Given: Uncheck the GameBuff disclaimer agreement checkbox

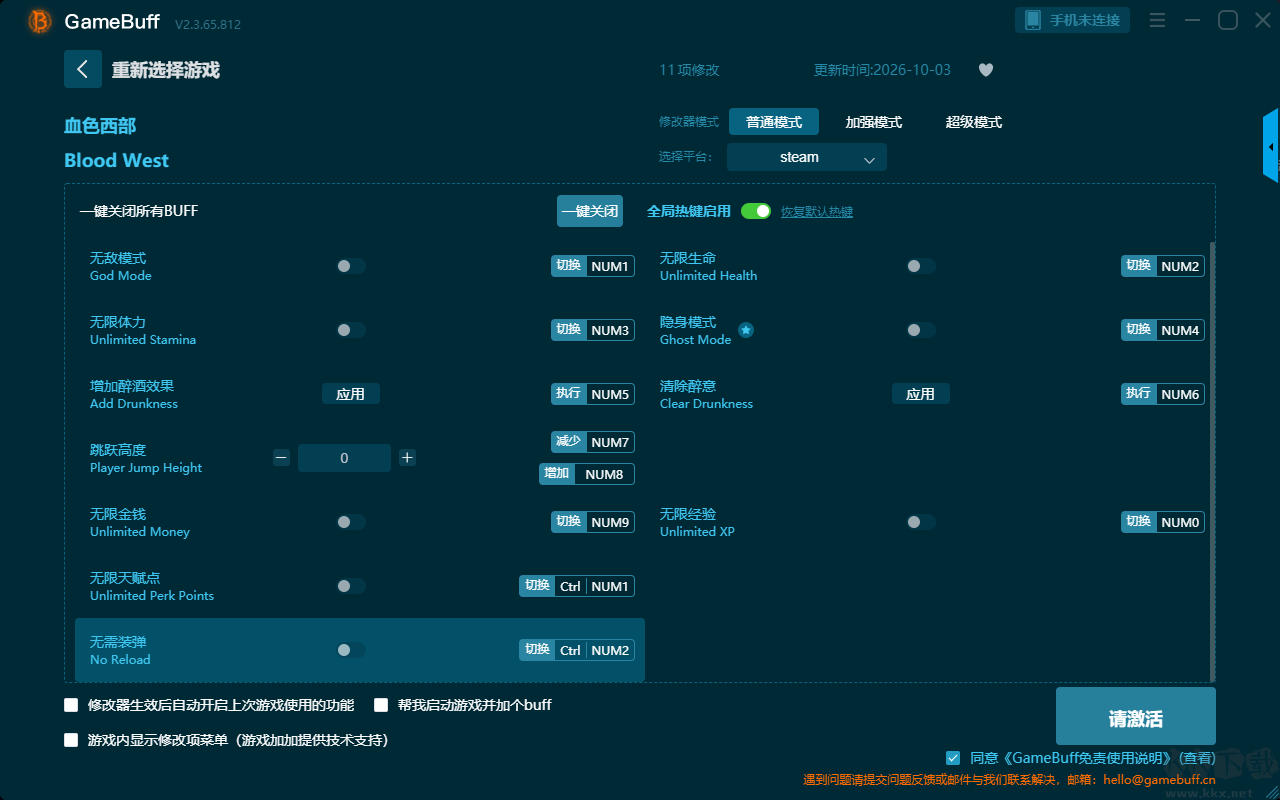Looking at the screenshot, I should [x=953, y=758].
